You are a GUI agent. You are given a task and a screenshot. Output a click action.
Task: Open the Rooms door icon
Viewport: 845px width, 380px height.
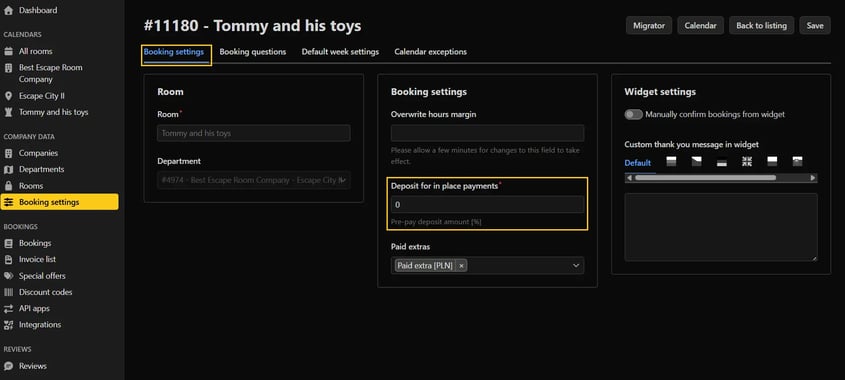[x=8, y=186]
